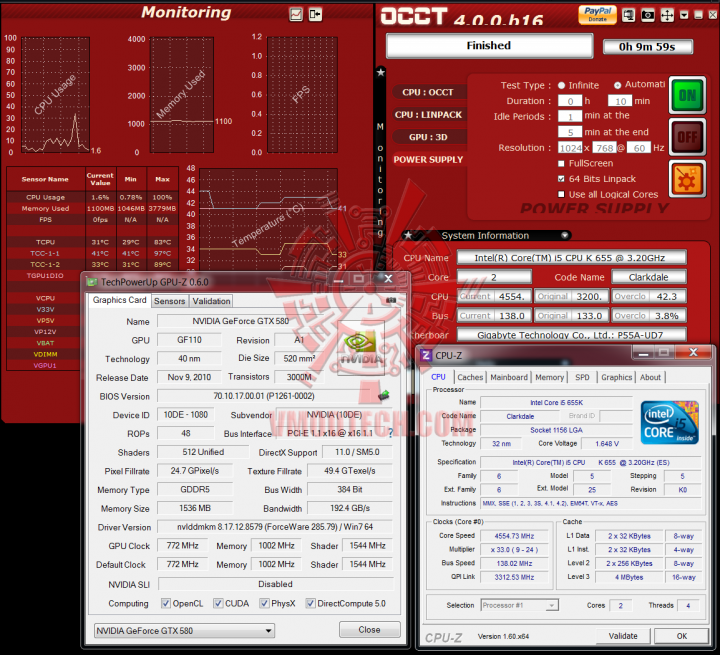Click the NVIDIA logo in GPU-Z
This screenshot has width=720, height=655.
pyautogui.click(x=361, y=348)
